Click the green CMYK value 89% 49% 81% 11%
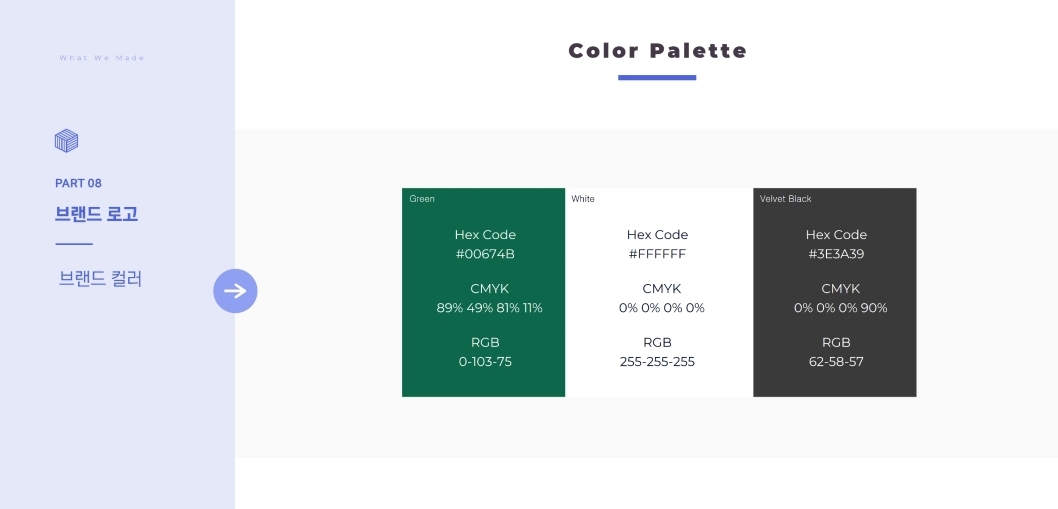 point(489,308)
